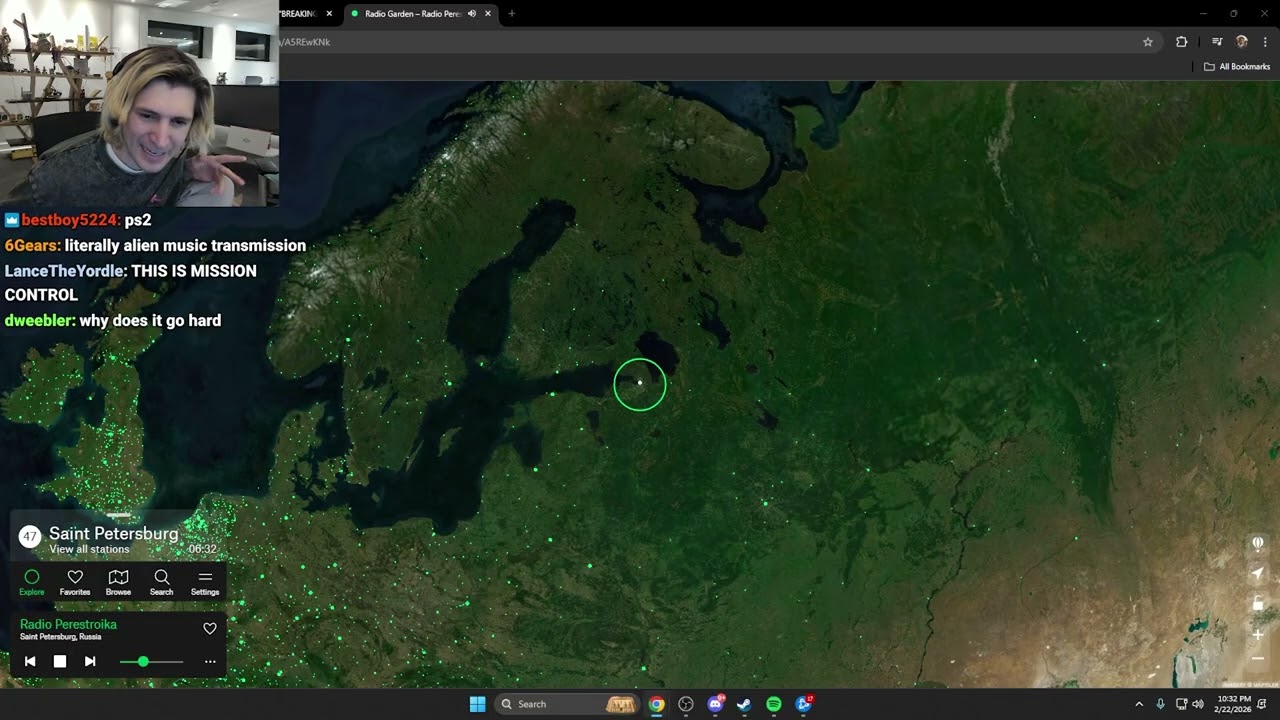Screen dimensions: 1280x720
Task: Click the volume slider in the player
Action: coord(152,662)
